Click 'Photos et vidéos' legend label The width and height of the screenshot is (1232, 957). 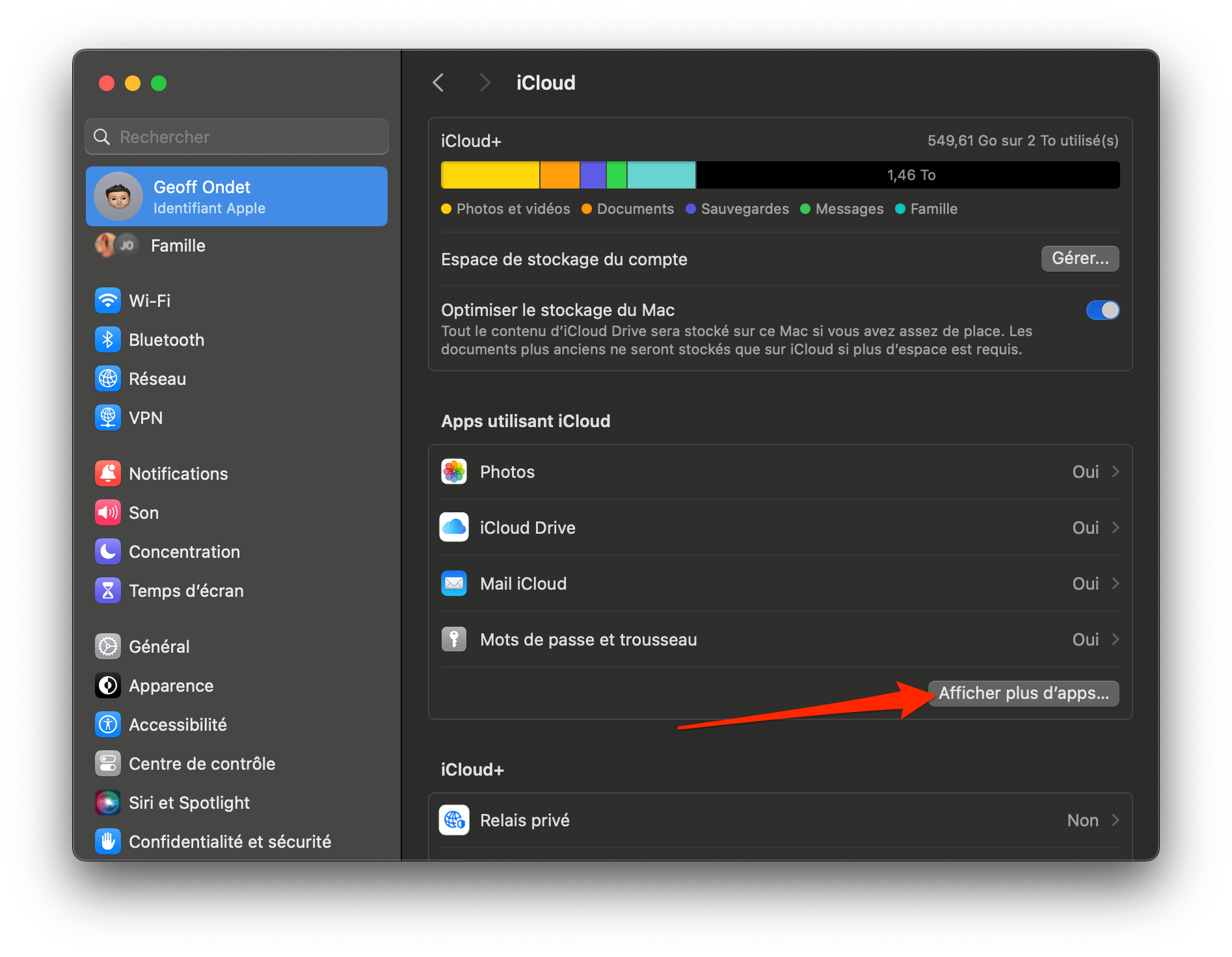pos(513,209)
